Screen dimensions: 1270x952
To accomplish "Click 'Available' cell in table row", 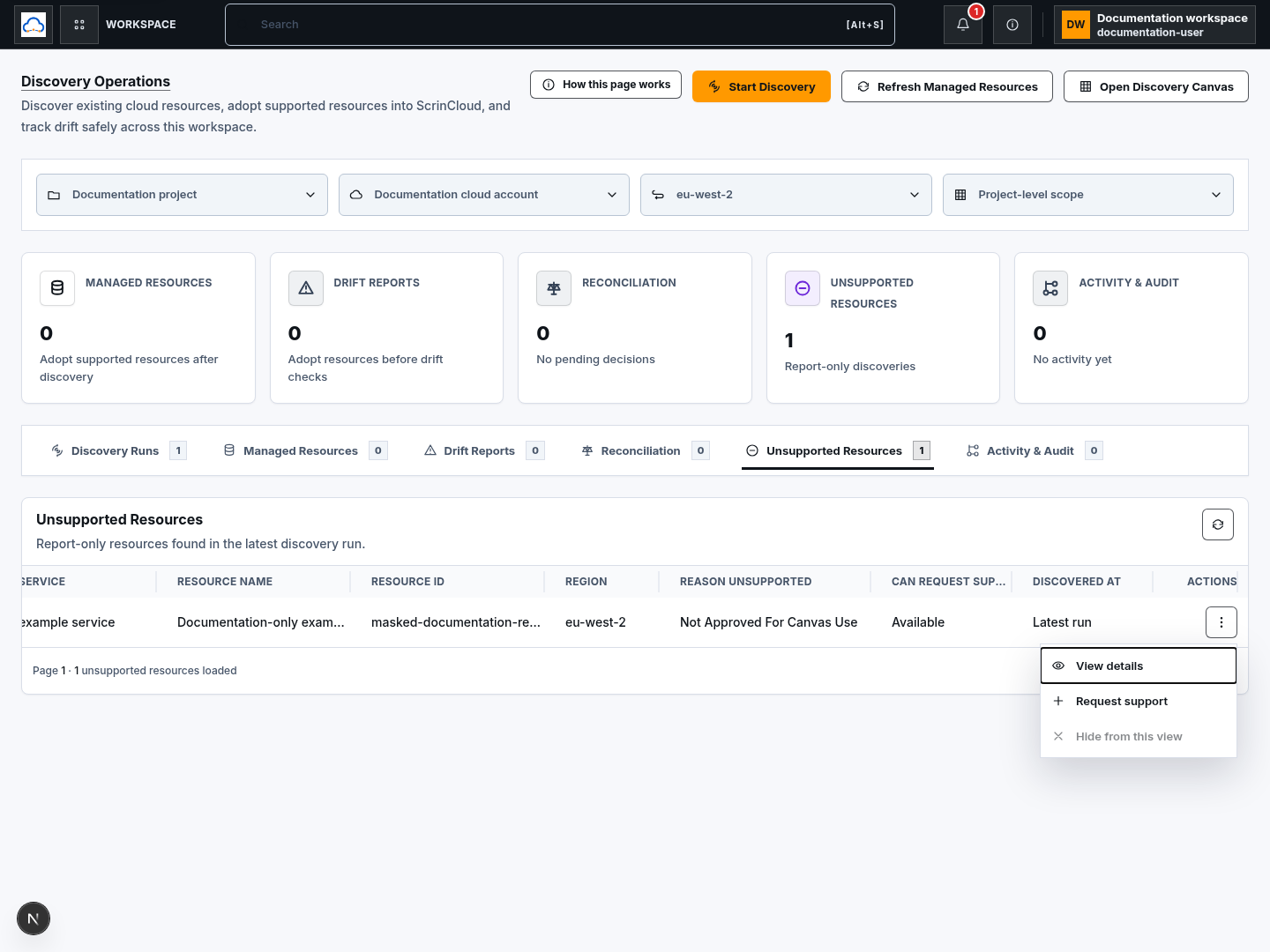I will (918, 622).
